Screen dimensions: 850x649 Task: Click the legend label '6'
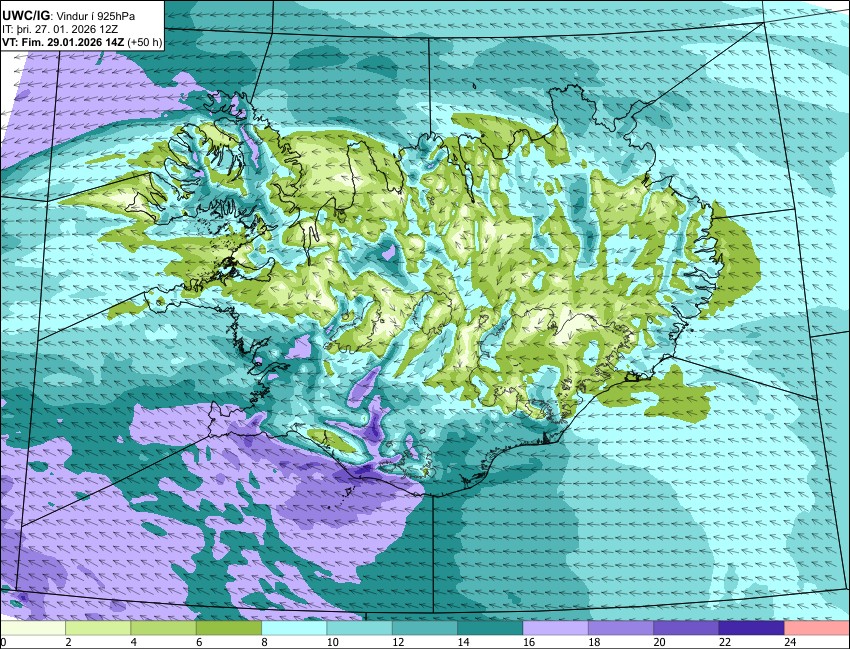pyautogui.click(x=199, y=642)
